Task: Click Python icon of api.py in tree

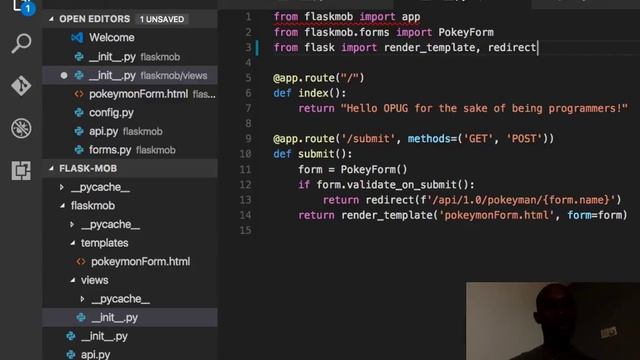Action: pos(71,354)
